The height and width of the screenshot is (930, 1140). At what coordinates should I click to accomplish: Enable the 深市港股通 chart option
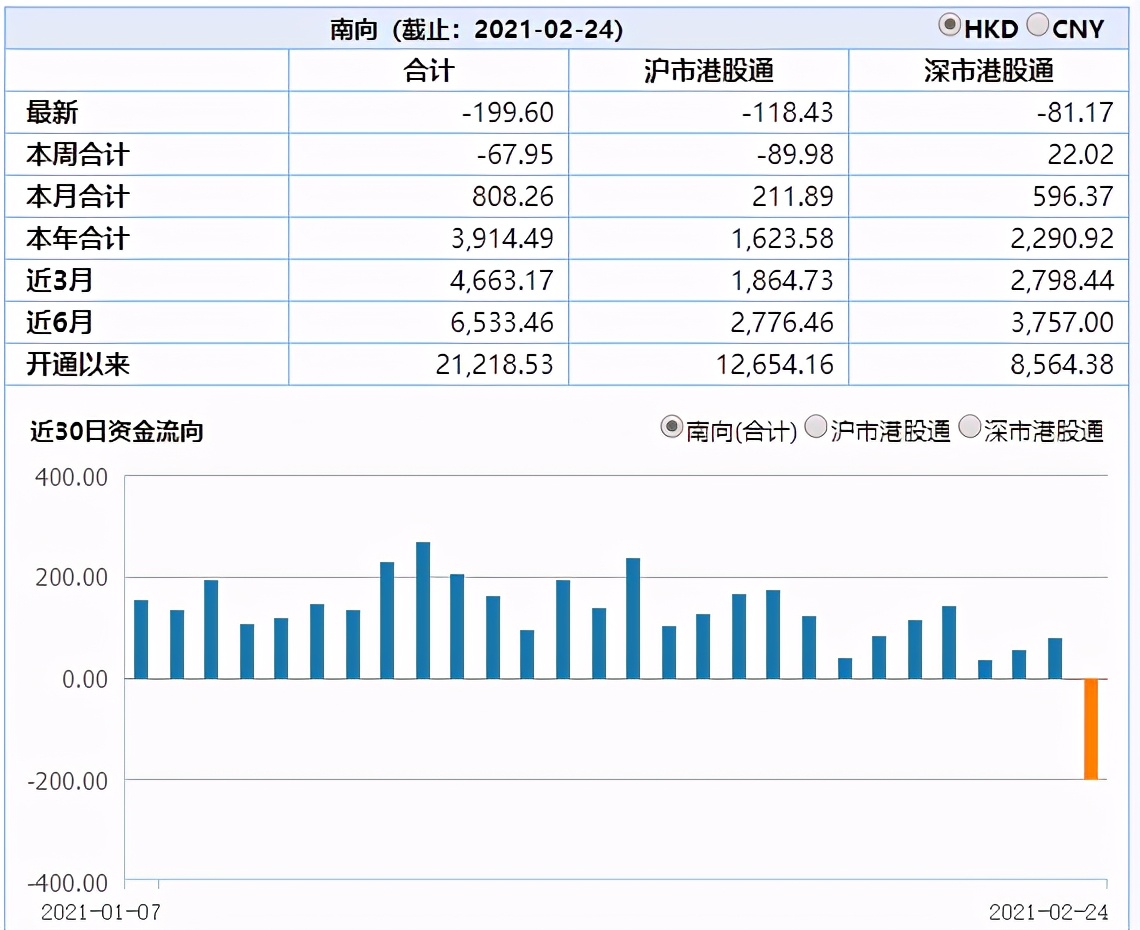click(x=968, y=428)
